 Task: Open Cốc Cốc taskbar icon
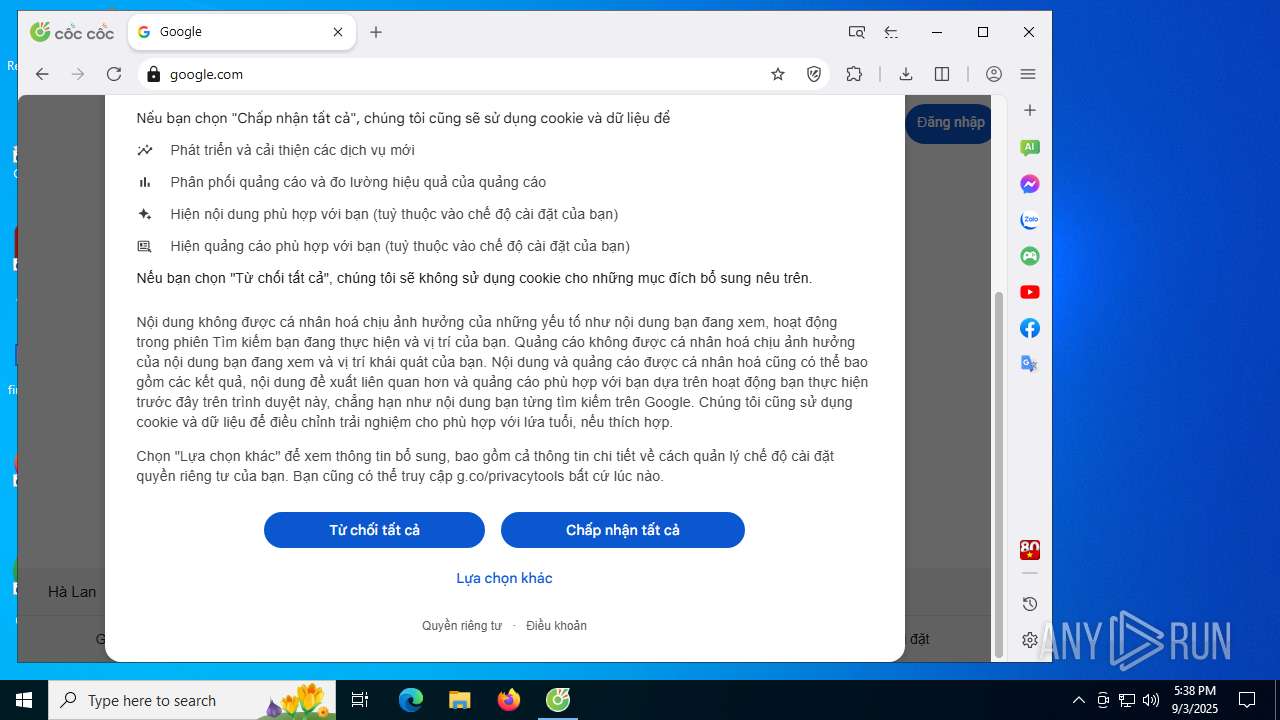click(558, 700)
